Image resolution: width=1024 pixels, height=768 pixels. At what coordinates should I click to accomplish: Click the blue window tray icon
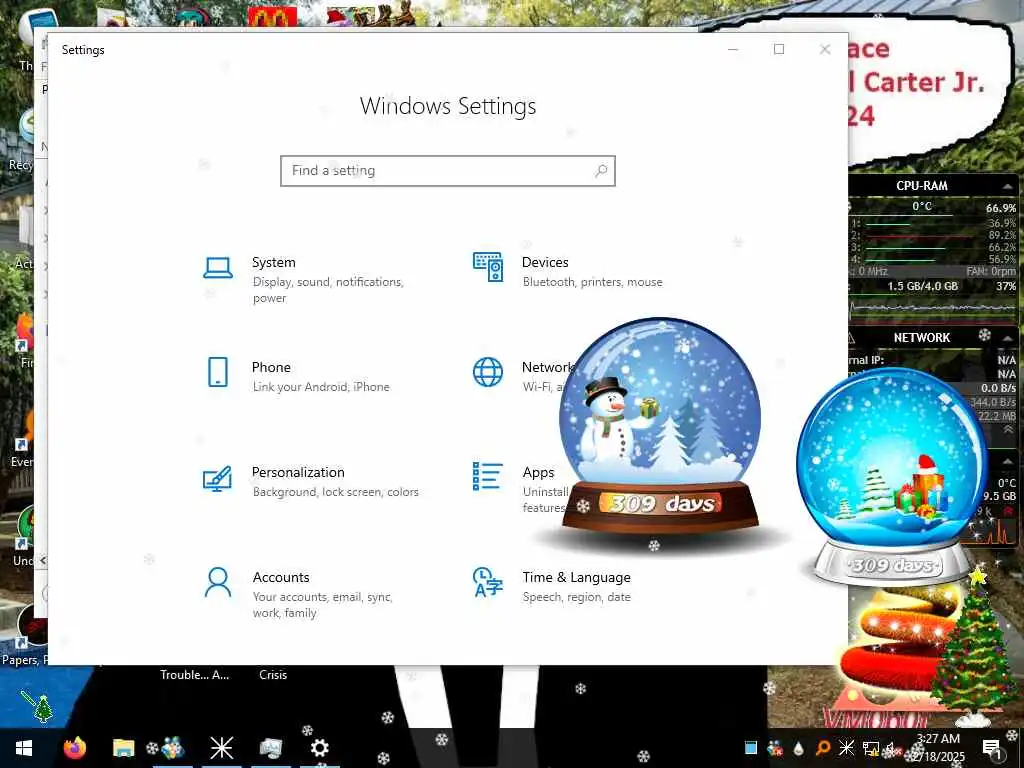pos(751,748)
